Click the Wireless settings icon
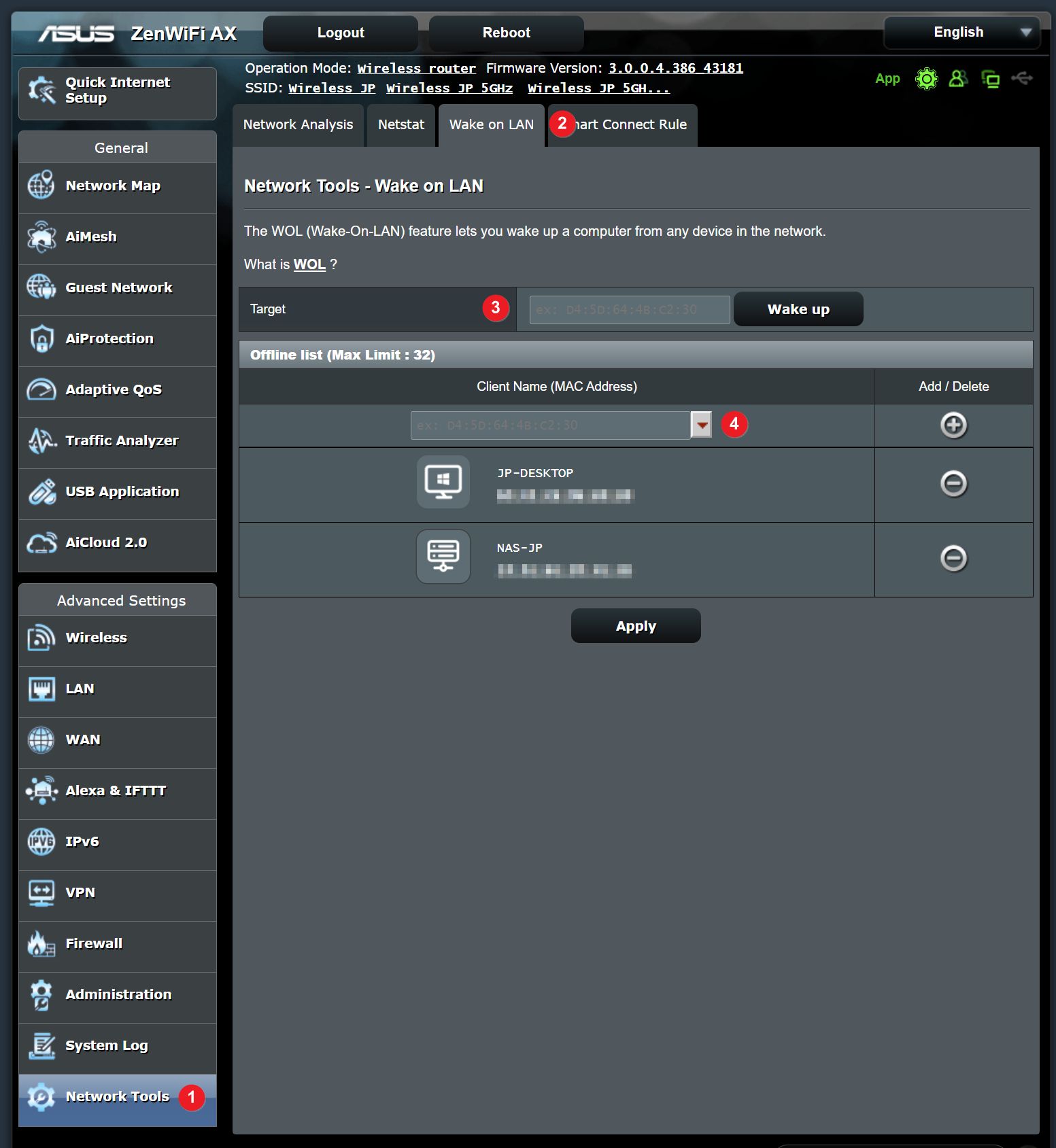 tap(41, 638)
